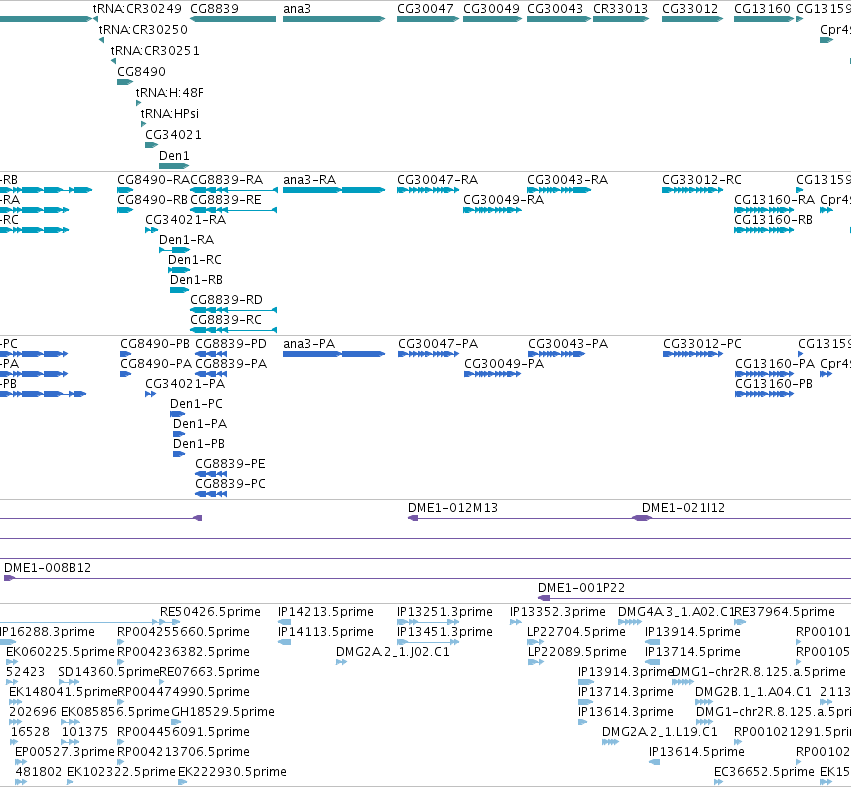Click the CG13160-RB transcript label
851x787 pixels.
coord(773,220)
